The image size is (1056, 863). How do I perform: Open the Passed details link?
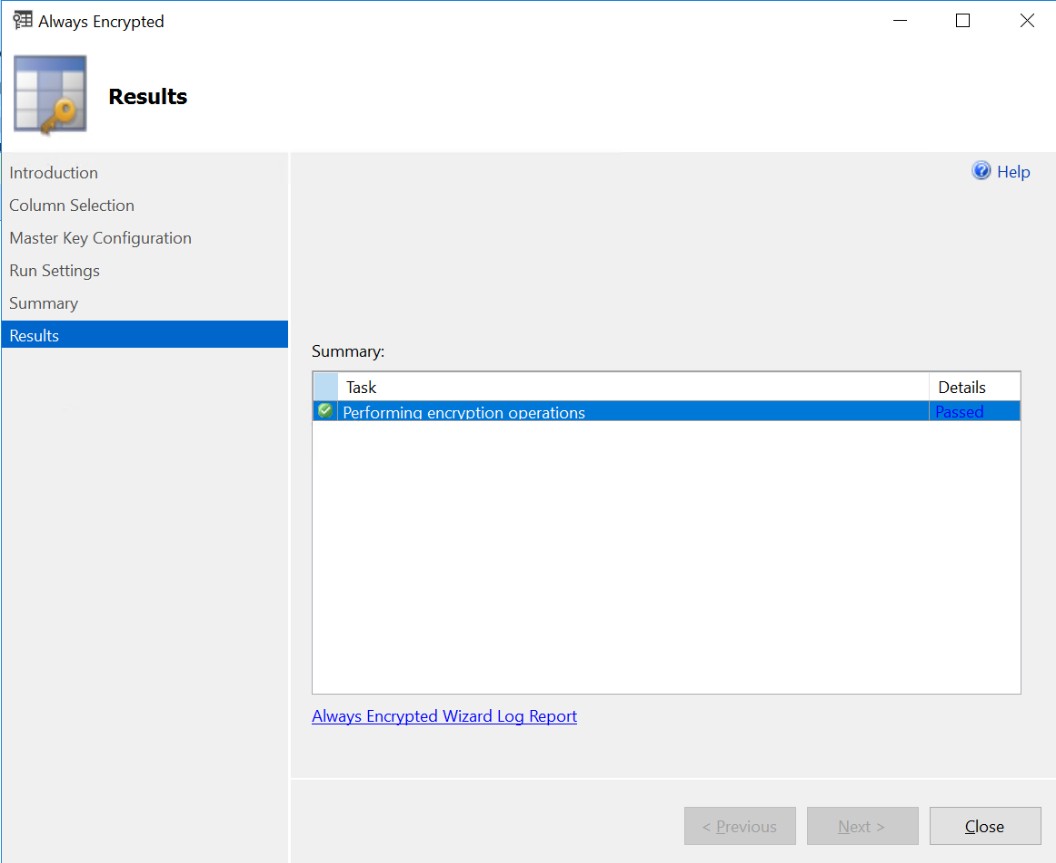[959, 412]
